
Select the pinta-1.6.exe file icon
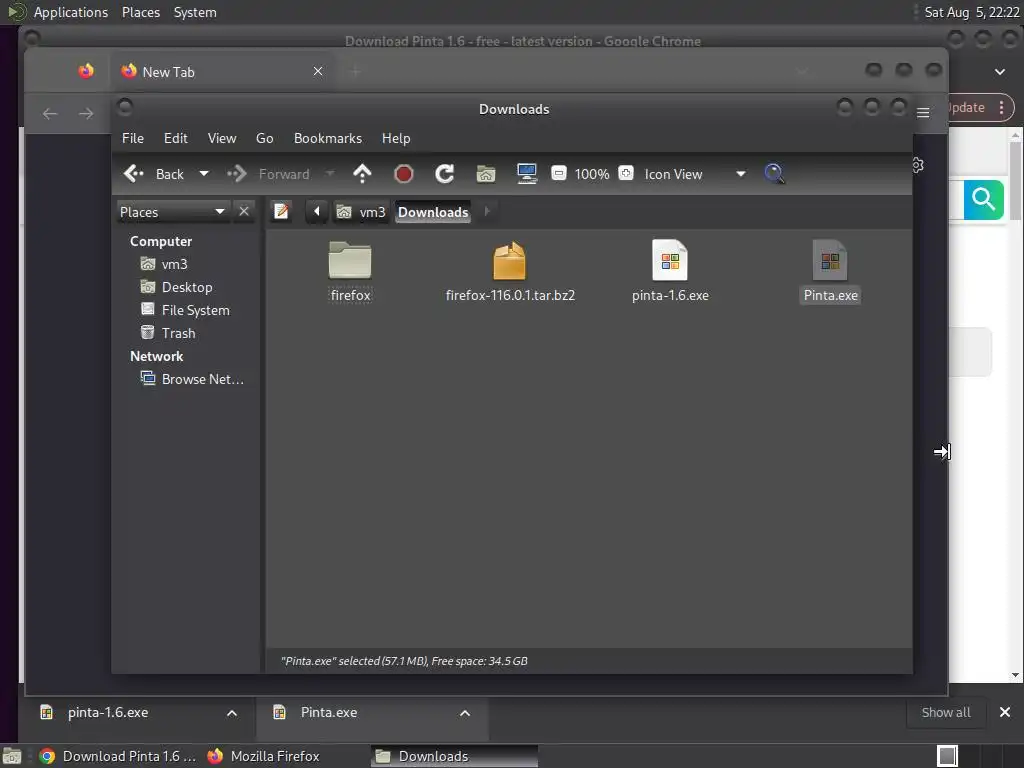(x=670, y=260)
